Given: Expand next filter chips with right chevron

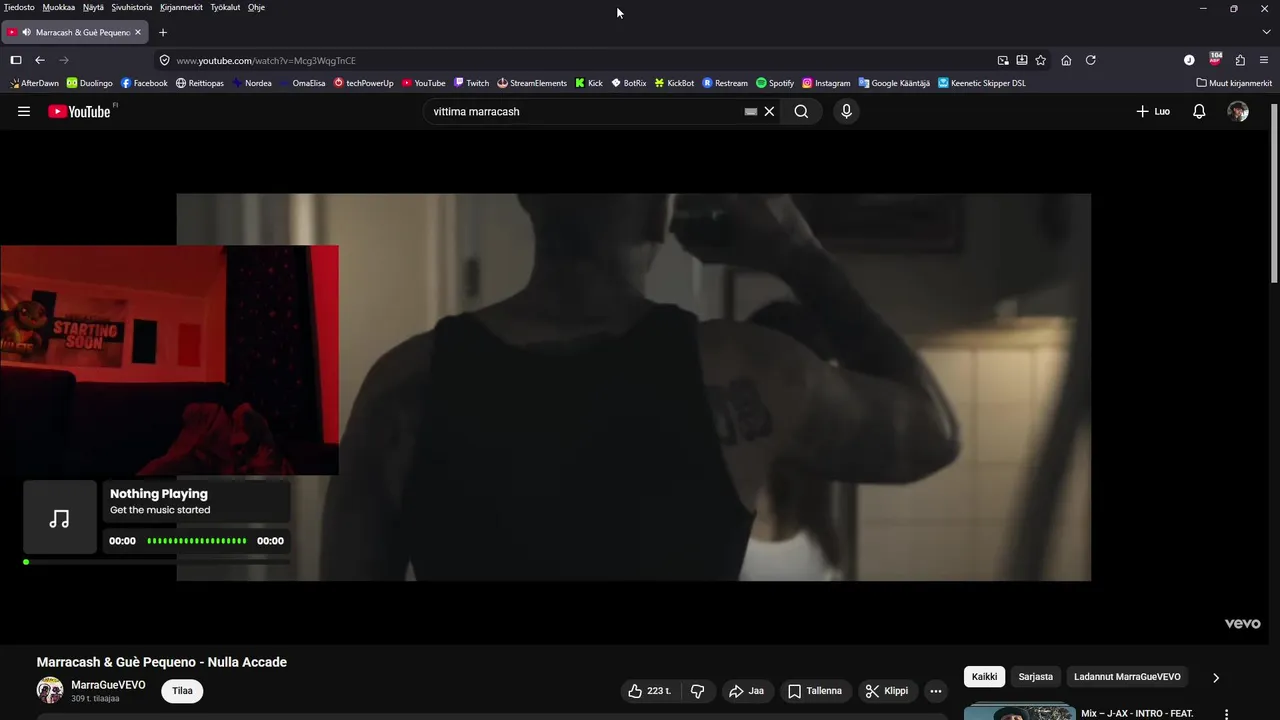Looking at the screenshot, I should coord(1216,677).
